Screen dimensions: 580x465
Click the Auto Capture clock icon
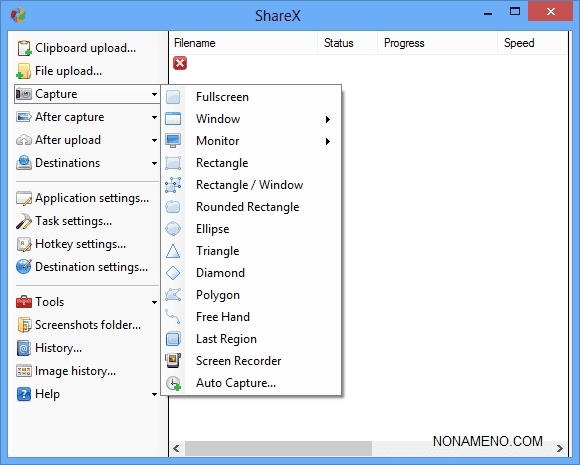tap(173, 383)
